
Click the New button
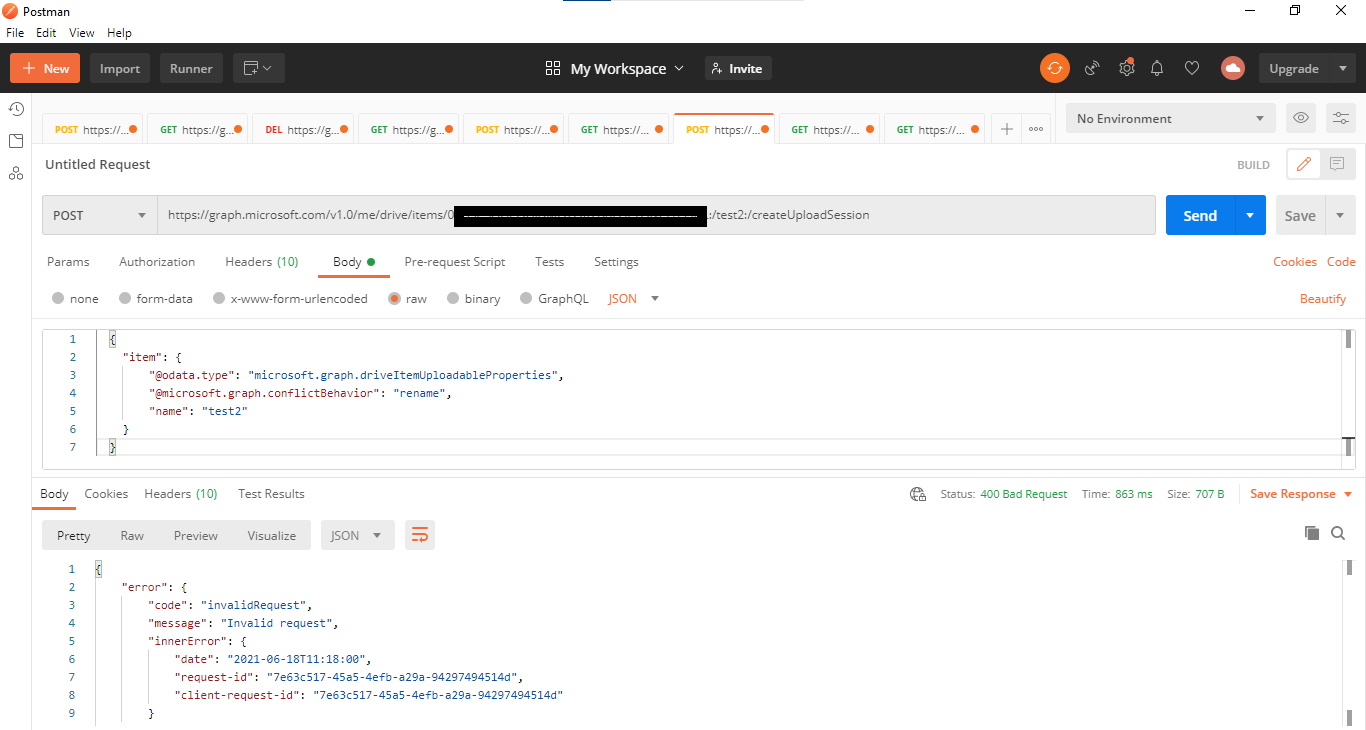46,68
